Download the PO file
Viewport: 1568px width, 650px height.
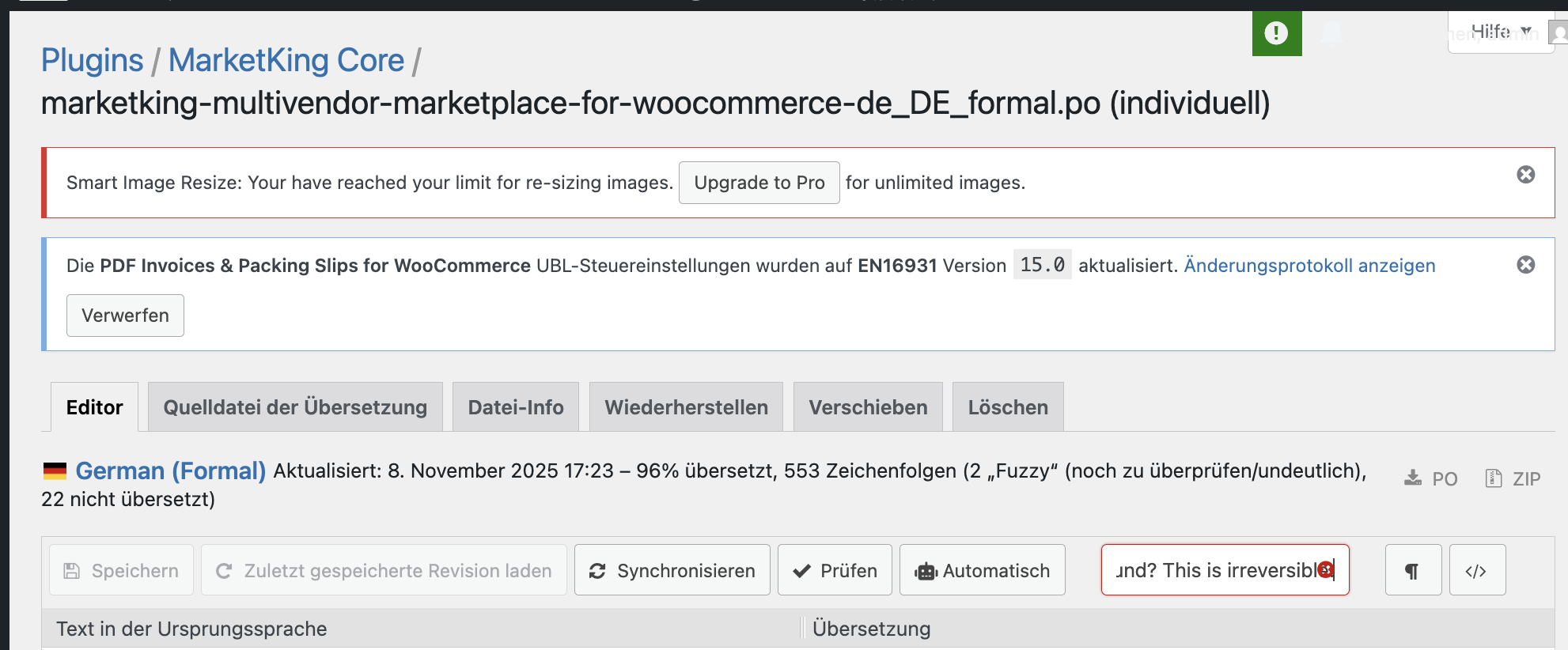point(1431,478)
